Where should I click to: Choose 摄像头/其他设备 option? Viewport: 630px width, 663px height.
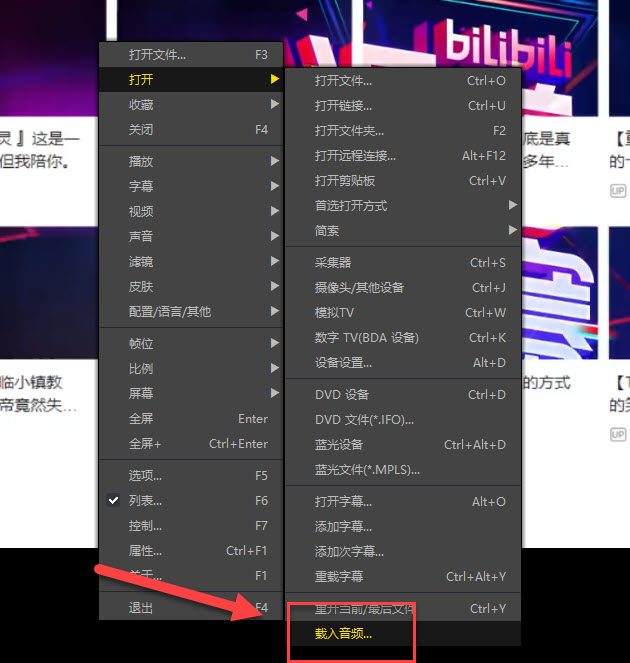click(359, 288)
